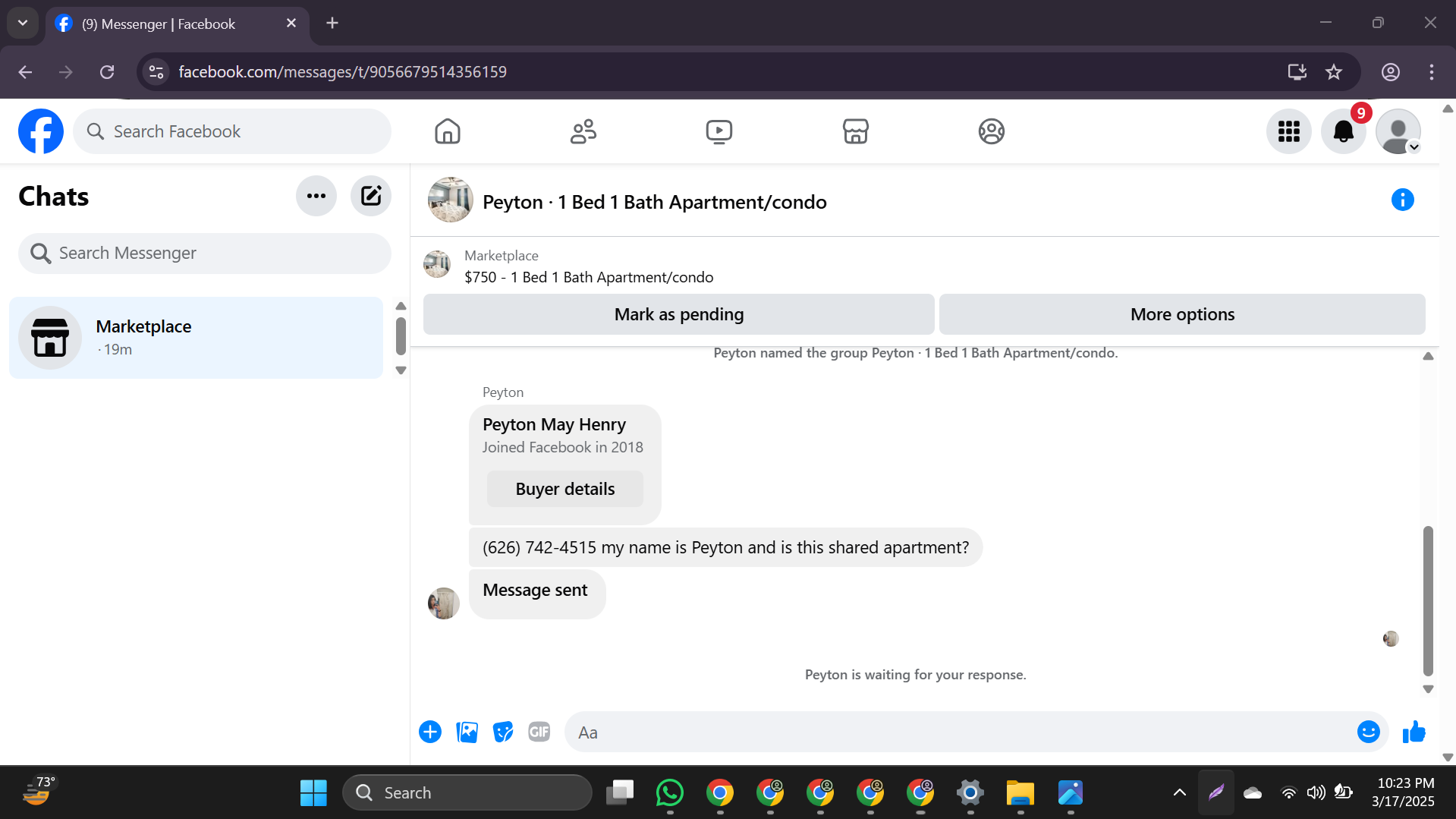Open conversation information icon
This screenshot has height=819, width=1456.
(x=1402, y=200)
